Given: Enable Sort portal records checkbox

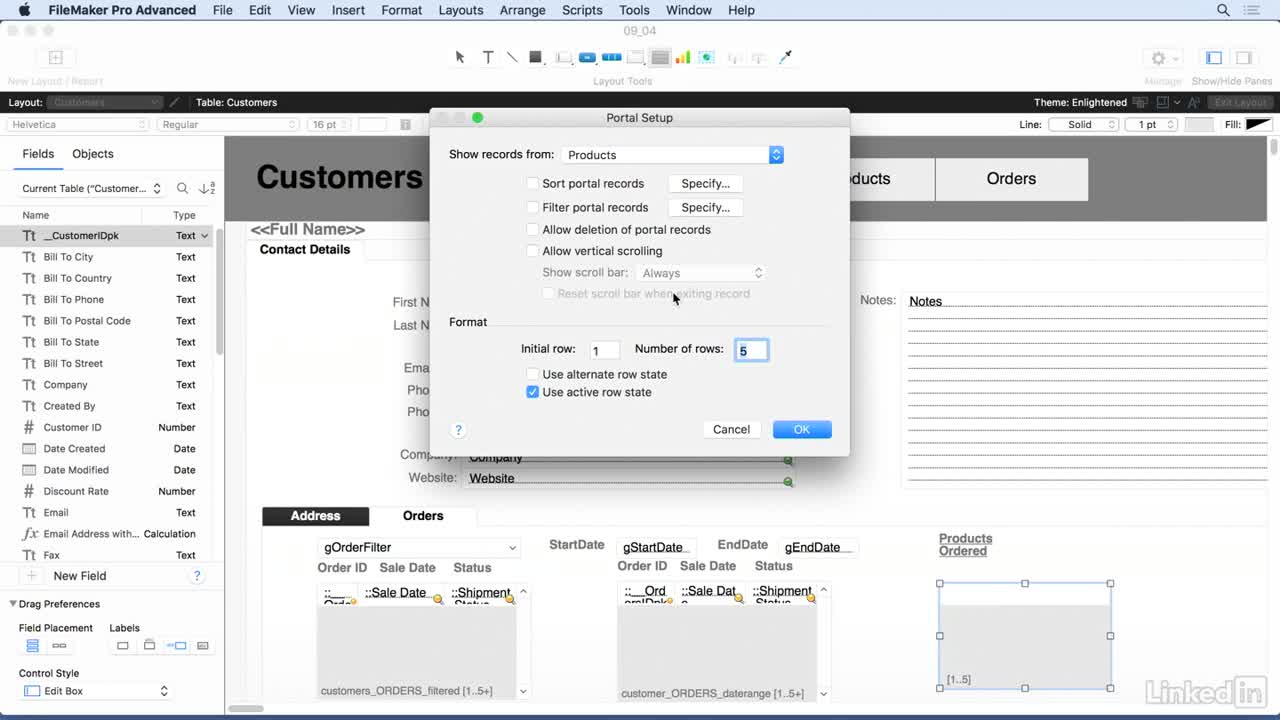Looking at the screenshot, I should (533, 183).
